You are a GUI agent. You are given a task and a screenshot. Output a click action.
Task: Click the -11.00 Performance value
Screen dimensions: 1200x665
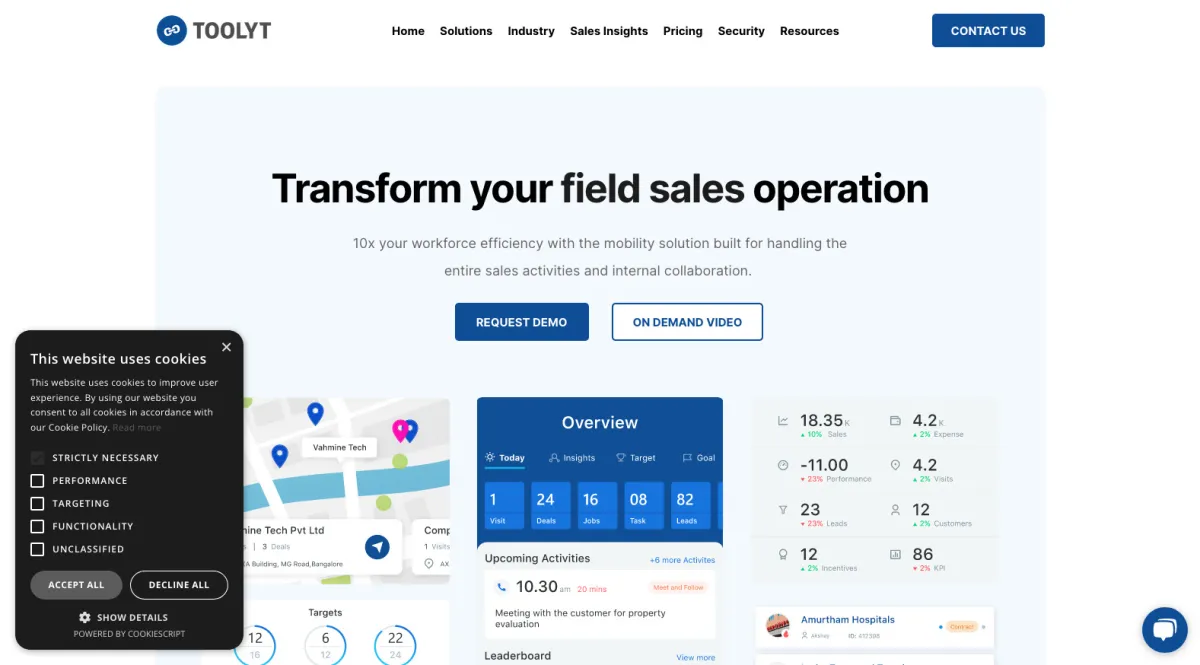[824, 465]
